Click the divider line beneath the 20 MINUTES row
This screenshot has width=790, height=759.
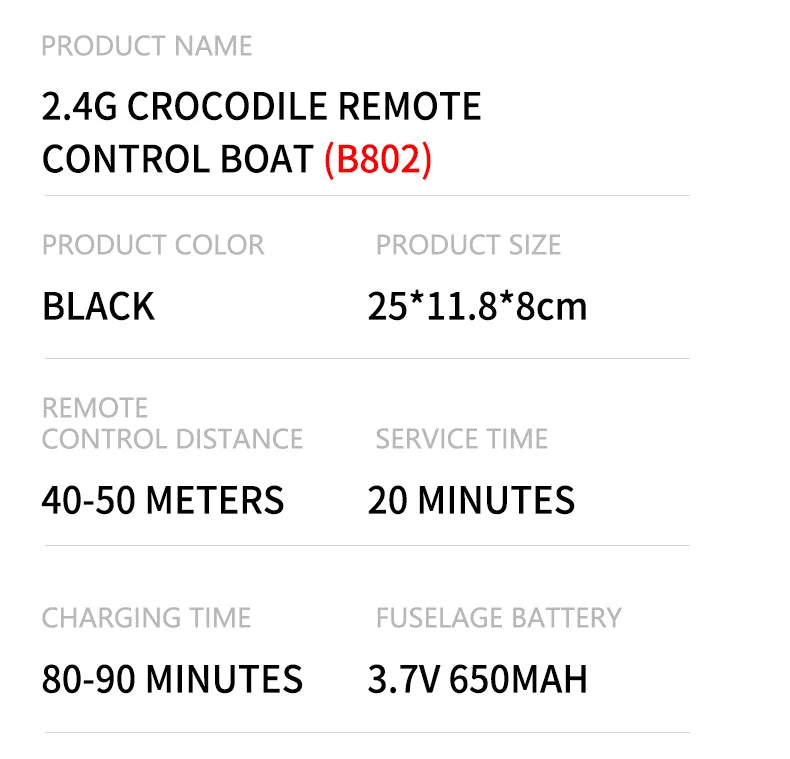click(x=366, y=545)
